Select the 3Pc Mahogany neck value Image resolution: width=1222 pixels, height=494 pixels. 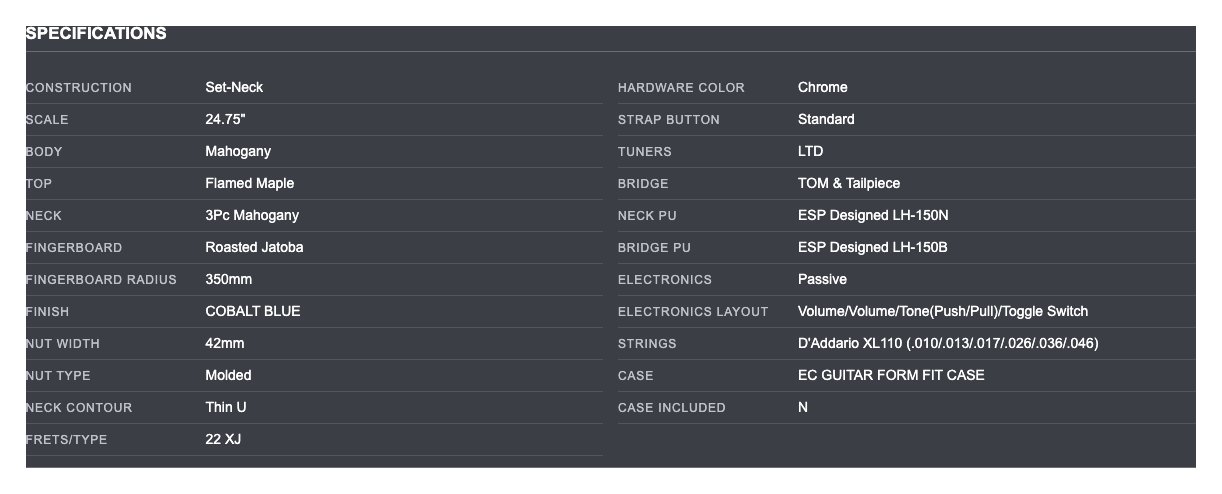tap(252, 216)
